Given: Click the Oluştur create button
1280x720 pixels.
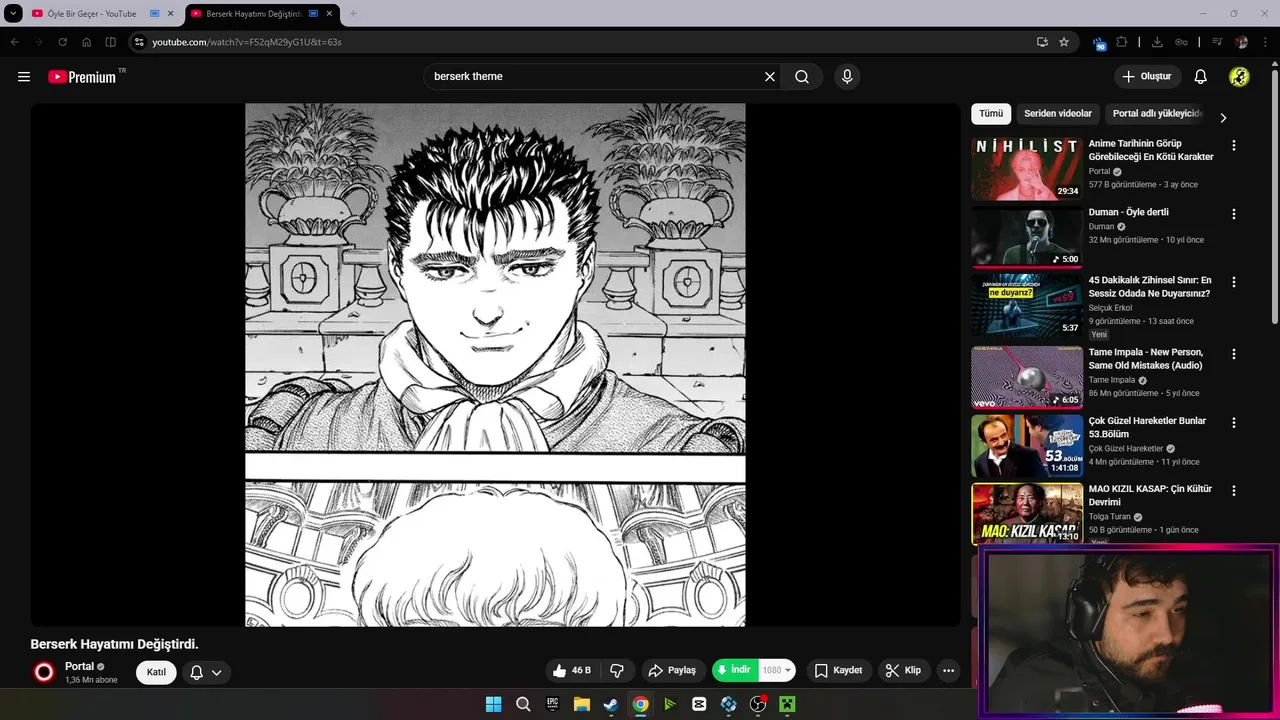Looking at the screenshot, I should coord(1147,77).
